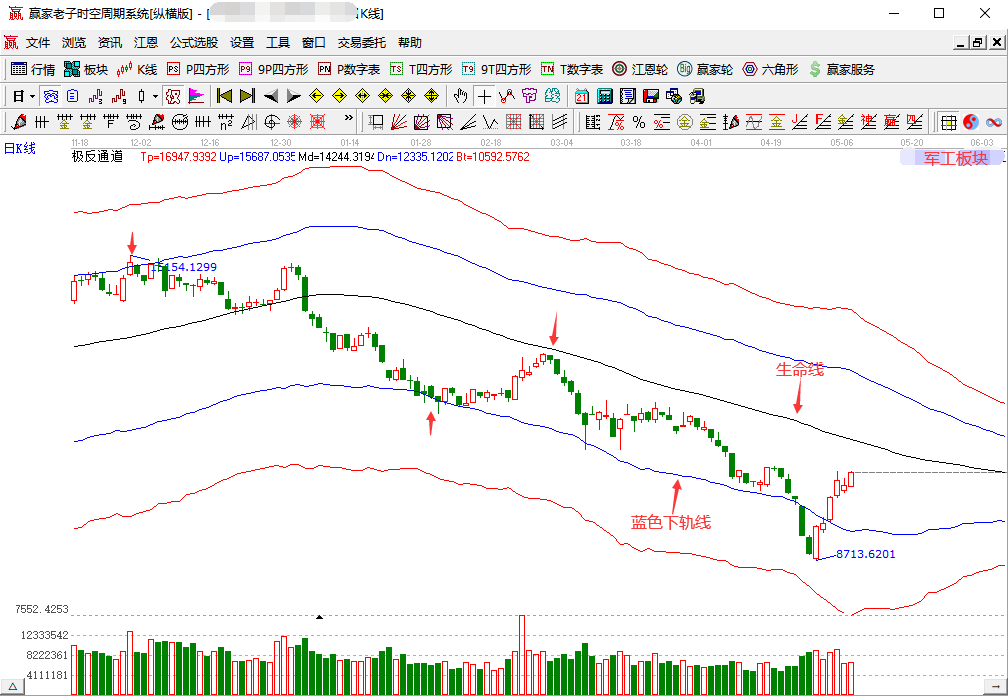
Task: Select the red fan lines tool
Action: pyautogui.click(x=399, y=121)
